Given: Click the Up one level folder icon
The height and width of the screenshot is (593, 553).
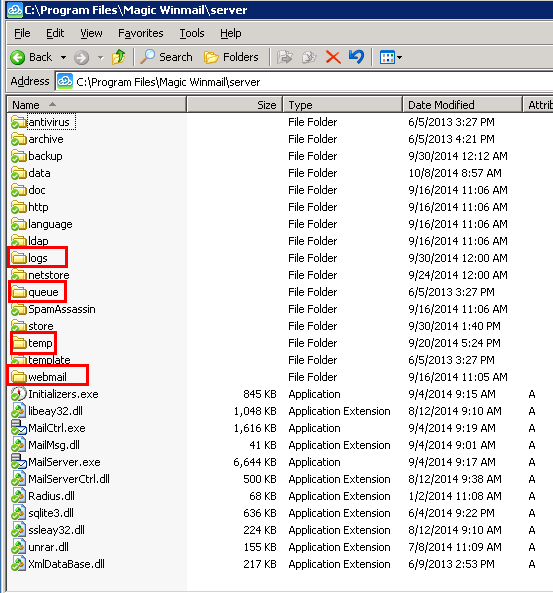Looking at the screenshot, I should click(x=119, y=57).
